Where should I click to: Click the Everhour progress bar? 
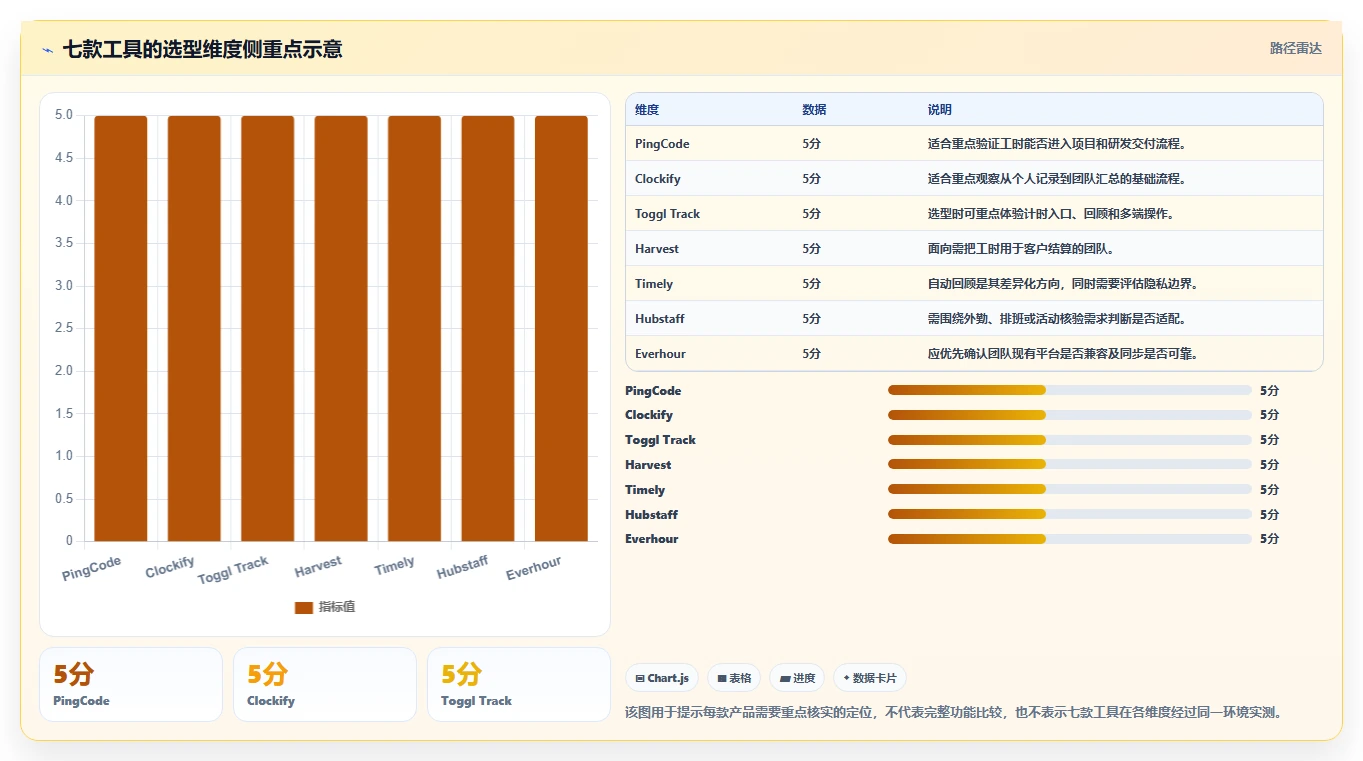tap(1070, 539)
